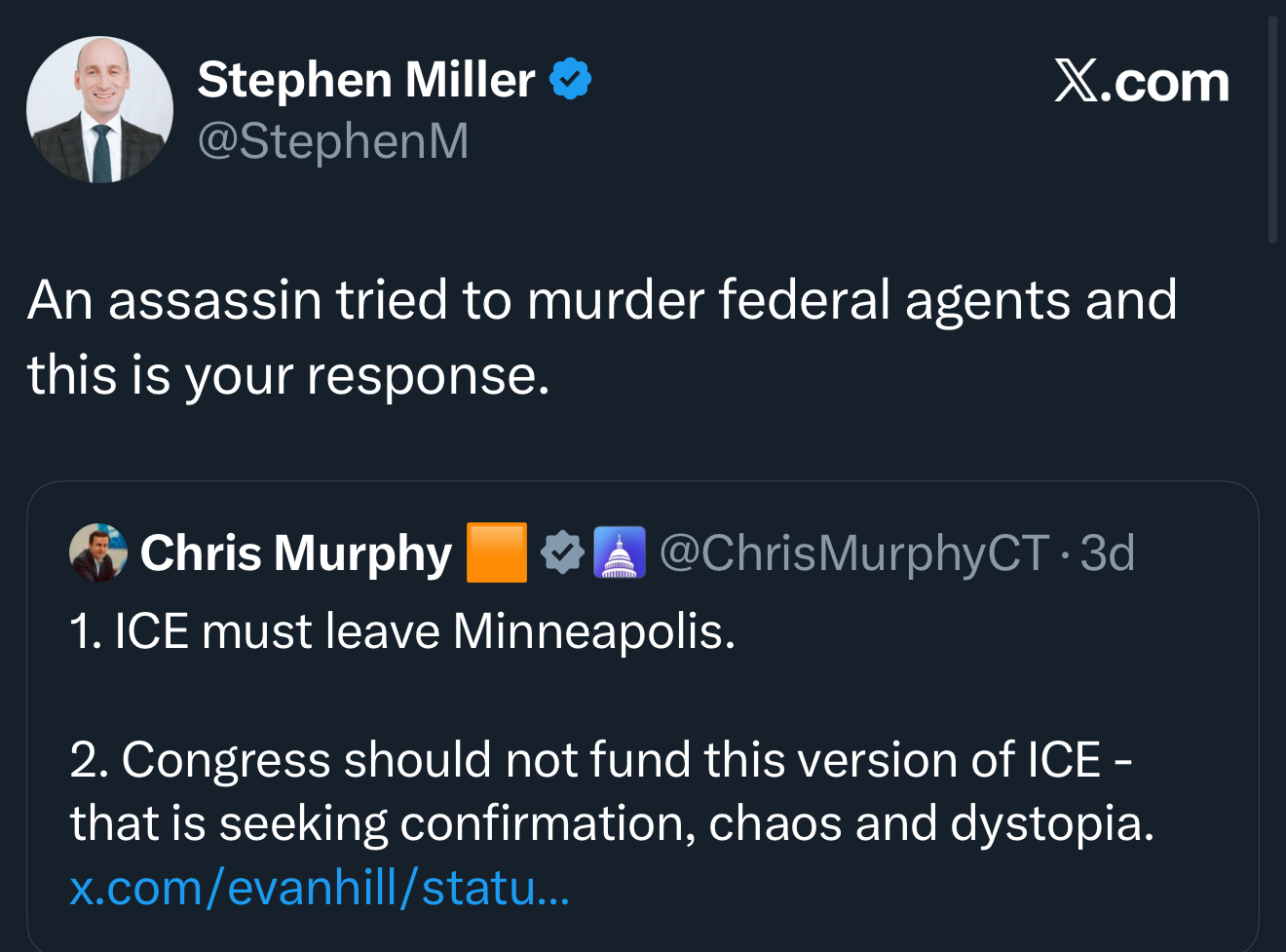Click the orange square emoji beside Chris Murphy
This screenshot has height=952, width=1286.
(497, 552)
